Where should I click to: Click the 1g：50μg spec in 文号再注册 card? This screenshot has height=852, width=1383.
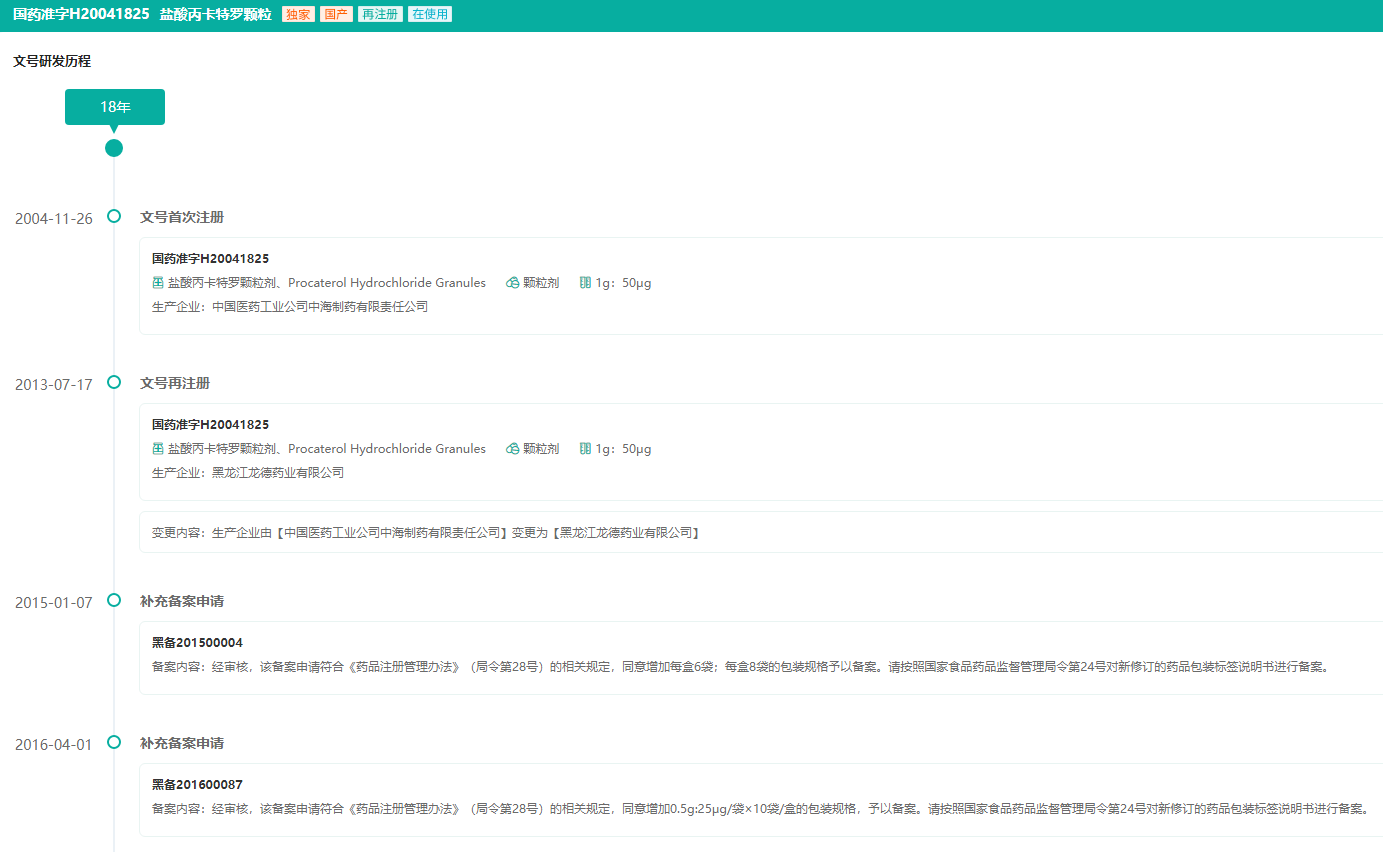pos(623,449)
